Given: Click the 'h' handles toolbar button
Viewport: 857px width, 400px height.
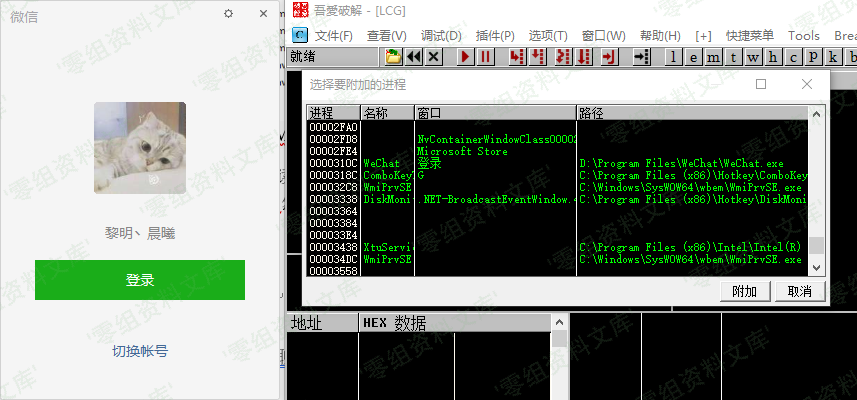Looking at the screenshot, I should tap(773, 57).
